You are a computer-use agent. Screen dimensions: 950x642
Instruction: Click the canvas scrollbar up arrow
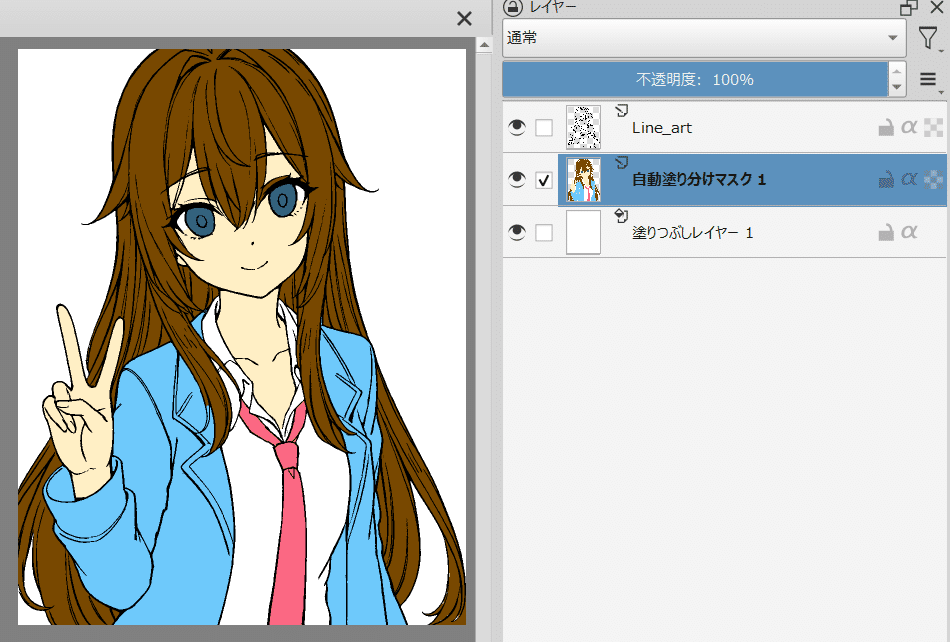click(x=484, y=45)
